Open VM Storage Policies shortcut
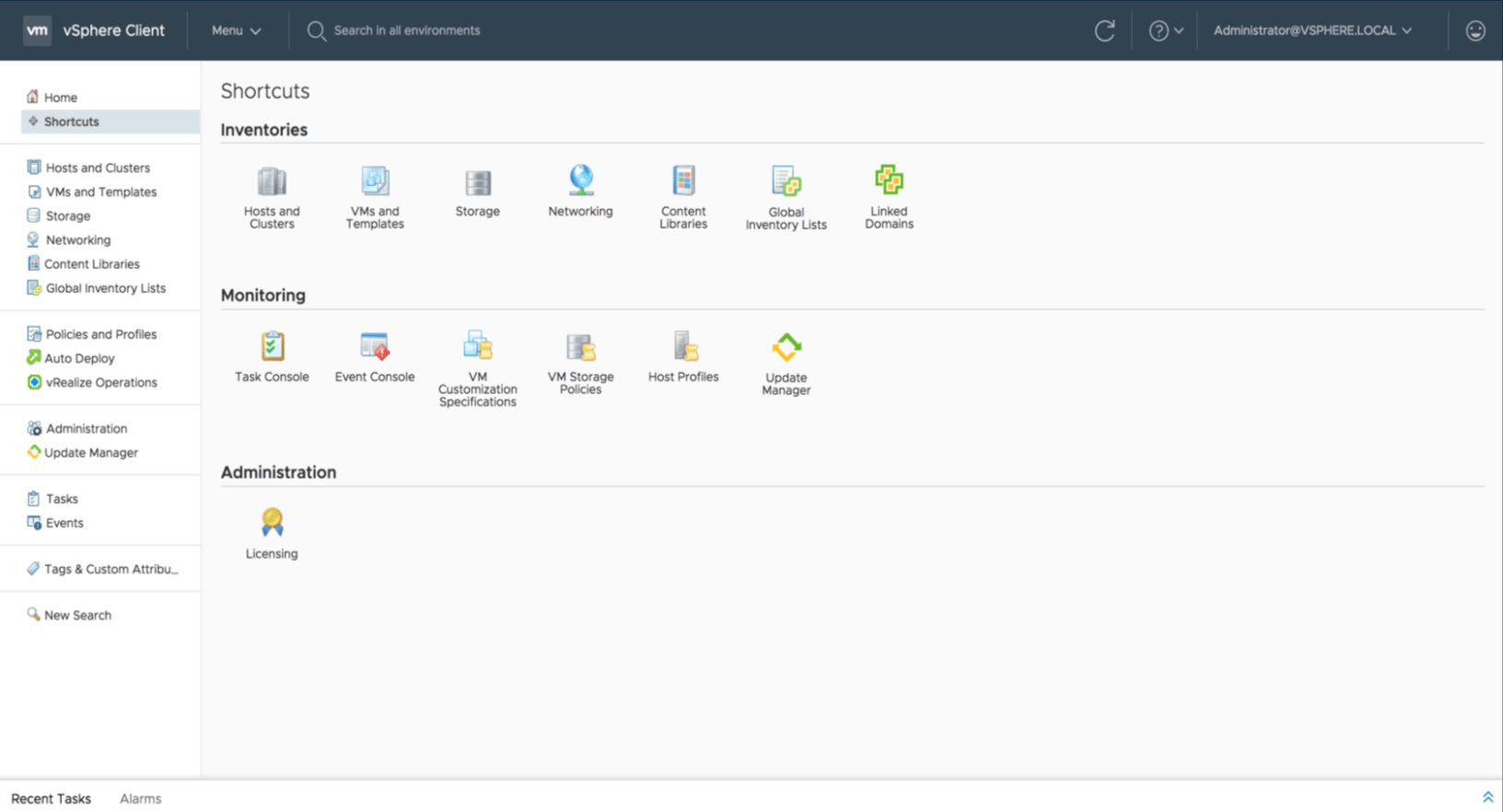 (580, 347)
